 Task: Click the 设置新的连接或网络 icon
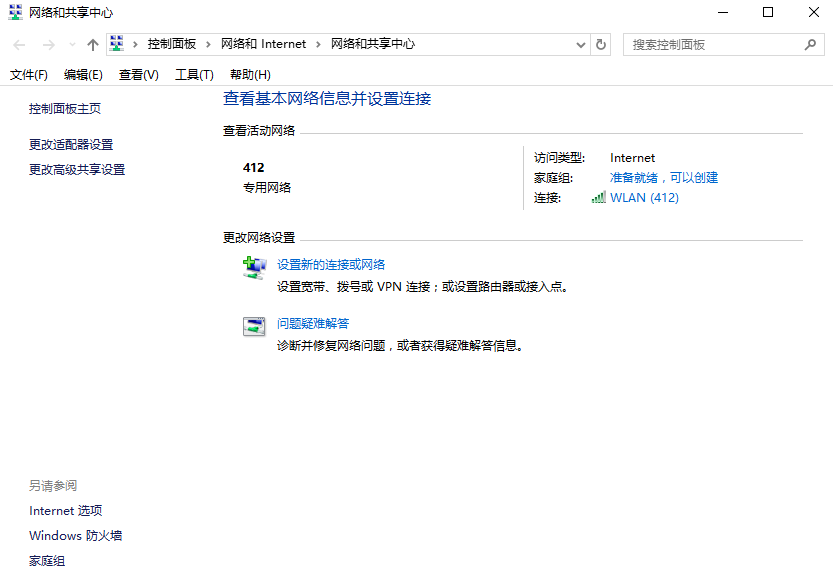[x=254, y=267]
